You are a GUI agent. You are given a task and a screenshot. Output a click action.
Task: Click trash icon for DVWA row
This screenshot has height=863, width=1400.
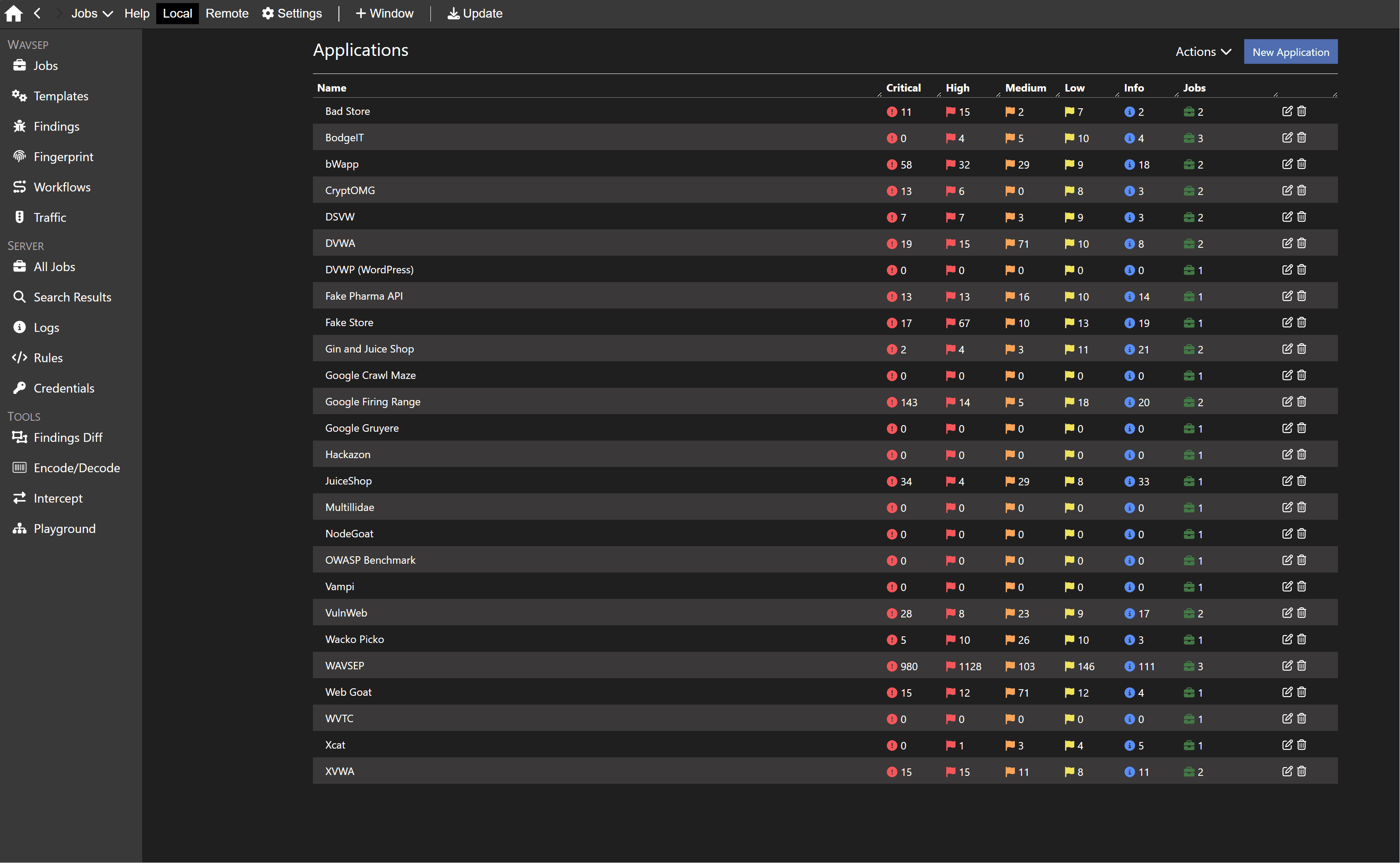tap(1302, 243)
